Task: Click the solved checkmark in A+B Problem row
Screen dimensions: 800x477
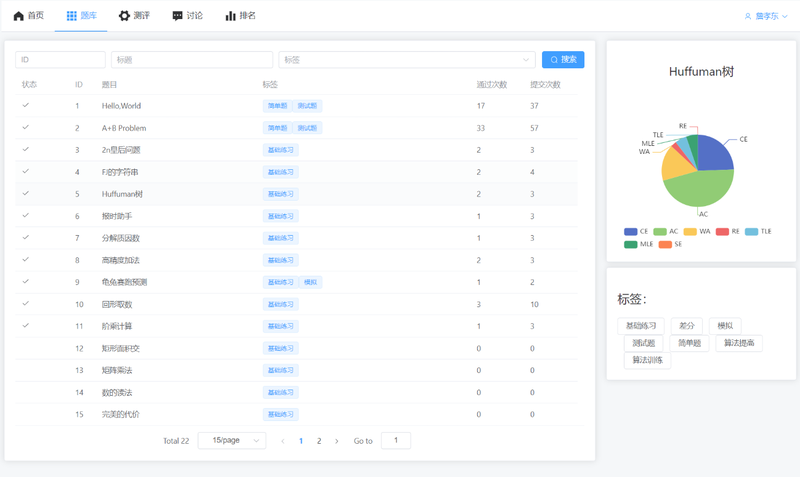Action: (26, 127)
